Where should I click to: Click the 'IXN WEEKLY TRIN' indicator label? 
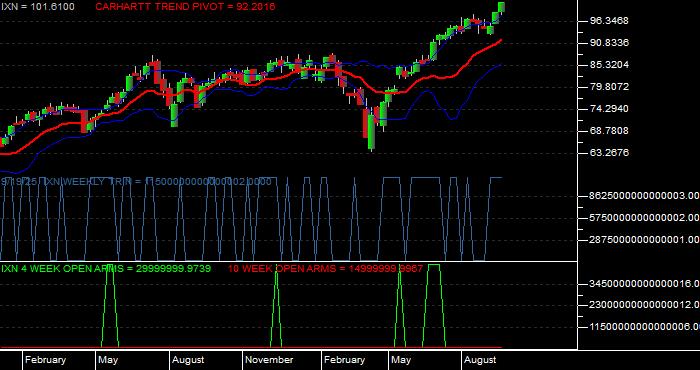tap(136, 182)
